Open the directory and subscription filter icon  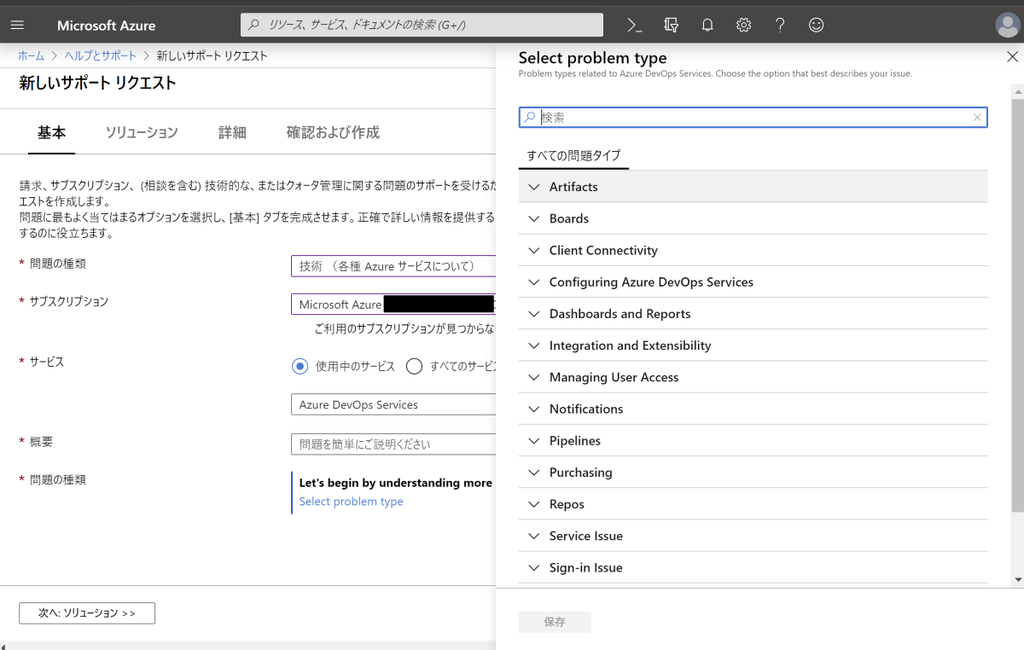coord(671,25)
